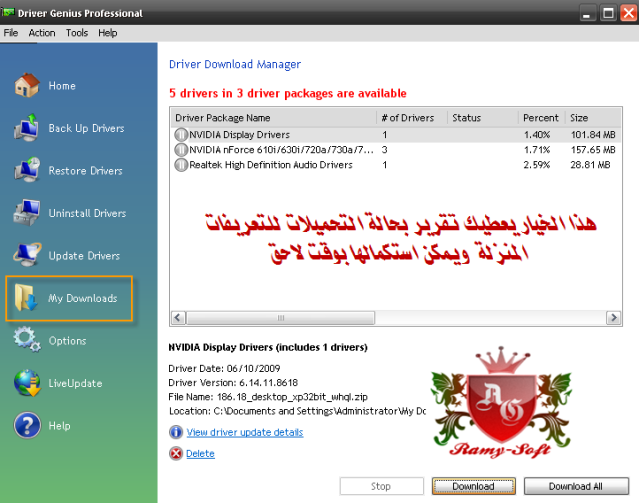The image size is (639, 503).
Task: Click the Back Up Drivers icon
Action: point(27,128)
